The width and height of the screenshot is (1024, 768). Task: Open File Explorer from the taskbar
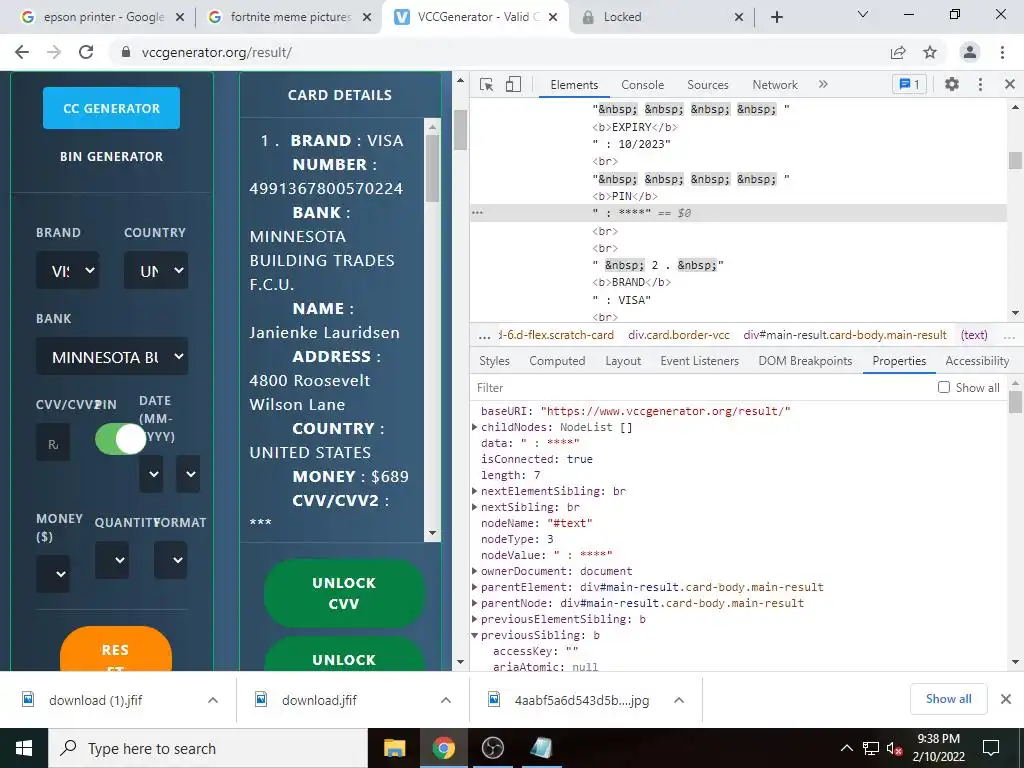[394, 748]
